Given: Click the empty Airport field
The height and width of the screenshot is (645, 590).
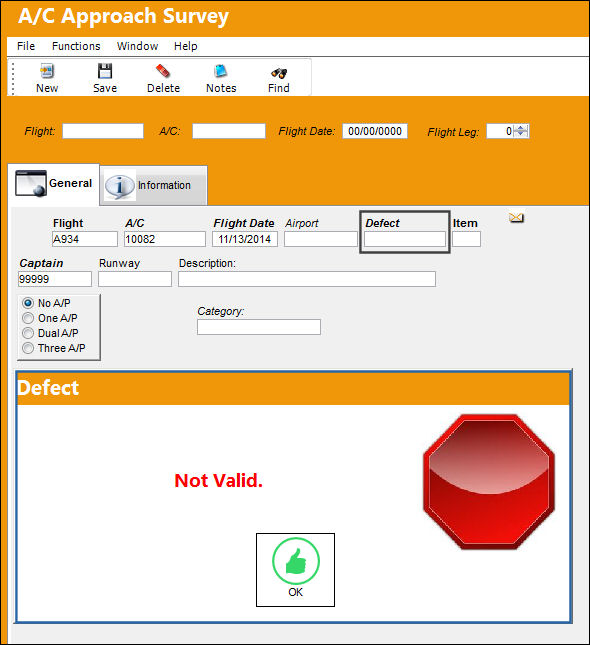Looking at the screenshot, I should click(321, 239).
